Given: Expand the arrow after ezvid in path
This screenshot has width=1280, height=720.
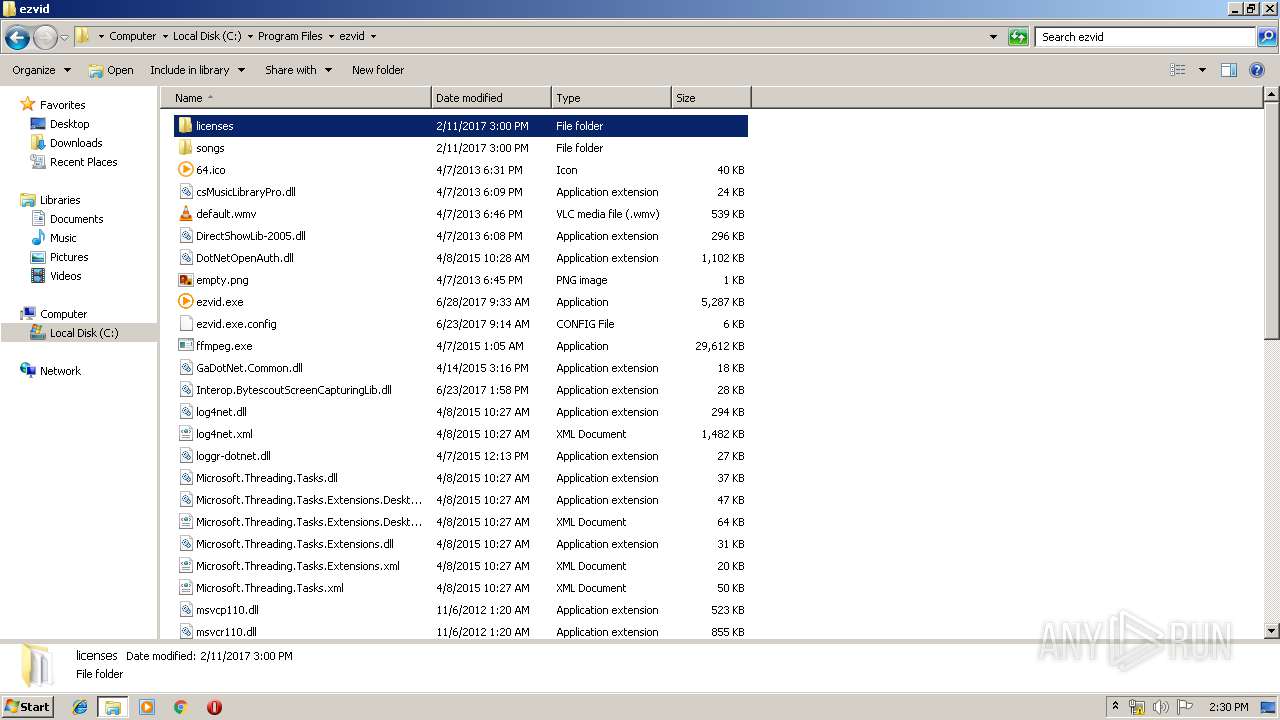Looking at the screenshot, I should pos(374,36).
